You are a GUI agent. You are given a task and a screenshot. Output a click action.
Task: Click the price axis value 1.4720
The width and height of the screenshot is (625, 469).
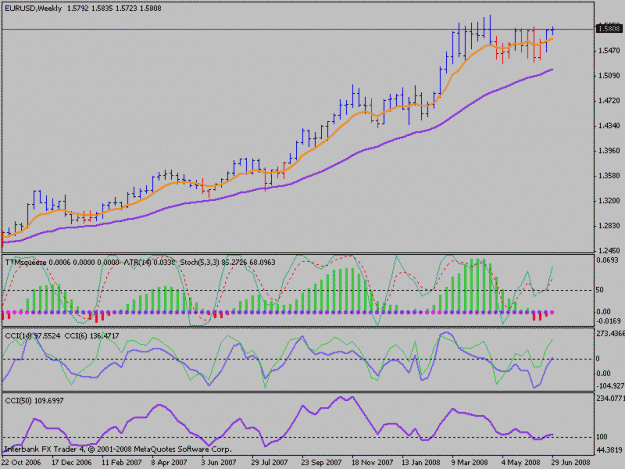click(x=609, y=101)
